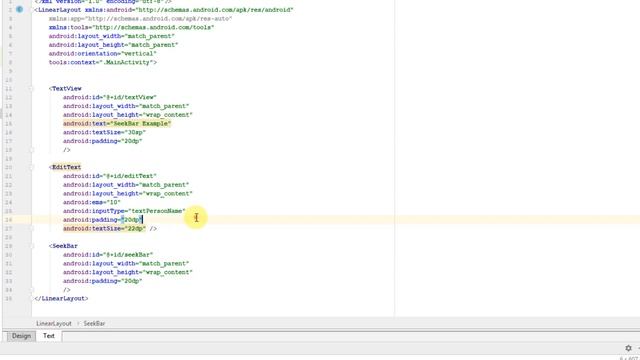Click the fold marker at TextView closing tag
Viewport: 640px width, 360px height.
point(31,150)
